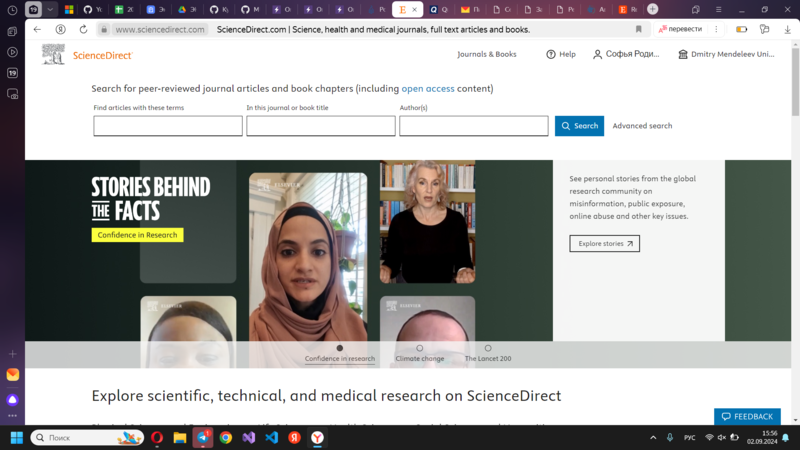The image size is (800, 450).
Task: Go back using the browser back arrow
Action: pos(37,29)
